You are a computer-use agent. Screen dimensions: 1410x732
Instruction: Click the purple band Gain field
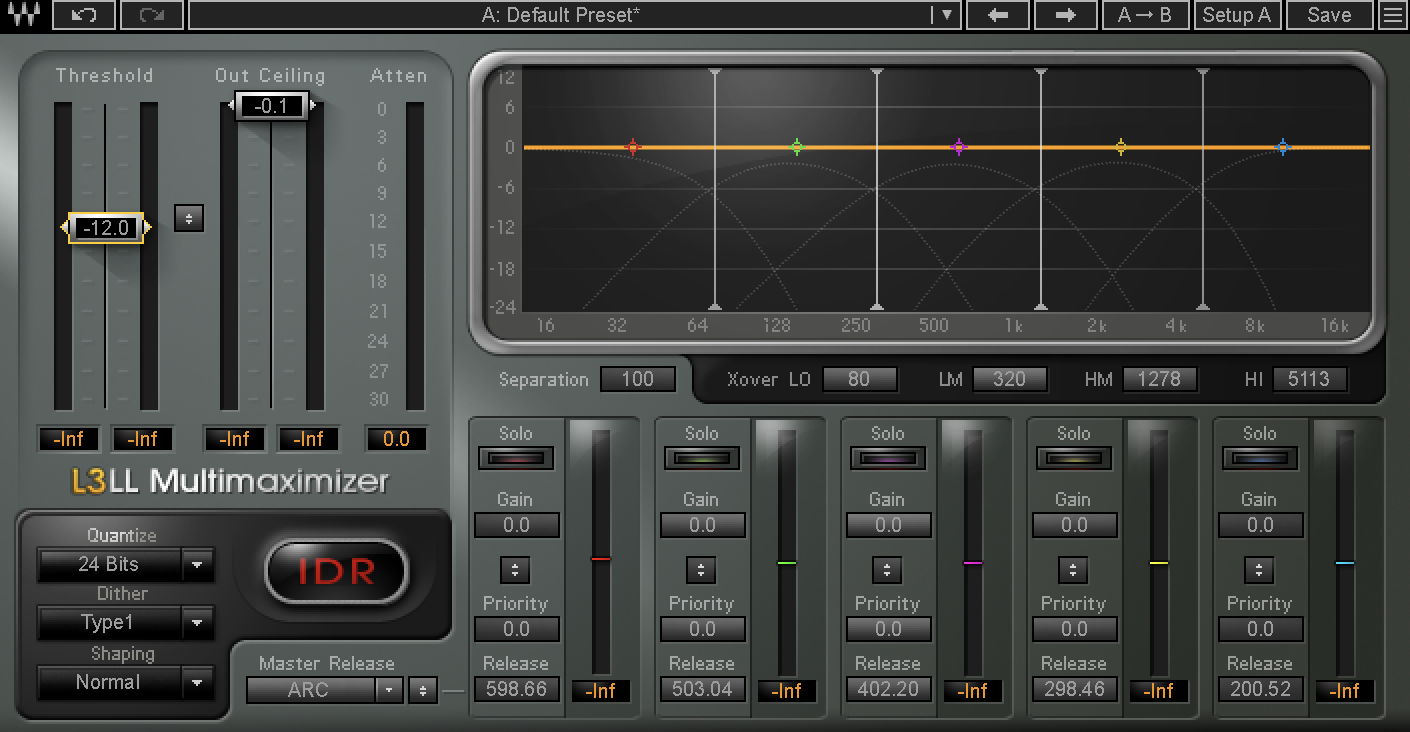pyautogui.click(x=888, y=525)
